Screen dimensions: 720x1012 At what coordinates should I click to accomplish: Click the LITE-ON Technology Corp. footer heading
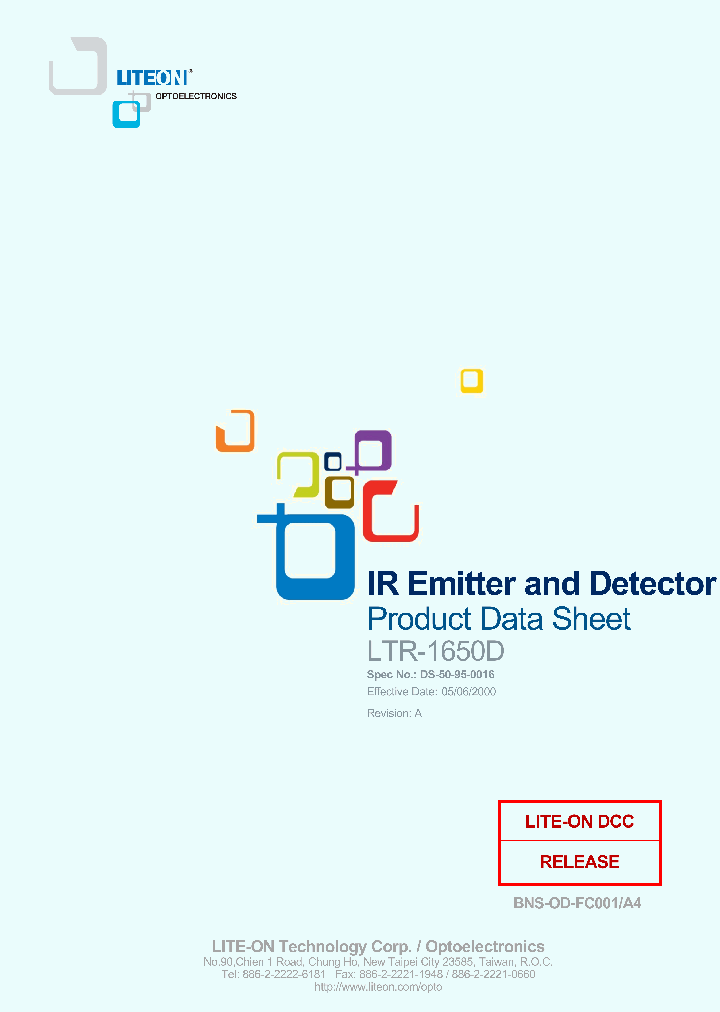point(378,946)
